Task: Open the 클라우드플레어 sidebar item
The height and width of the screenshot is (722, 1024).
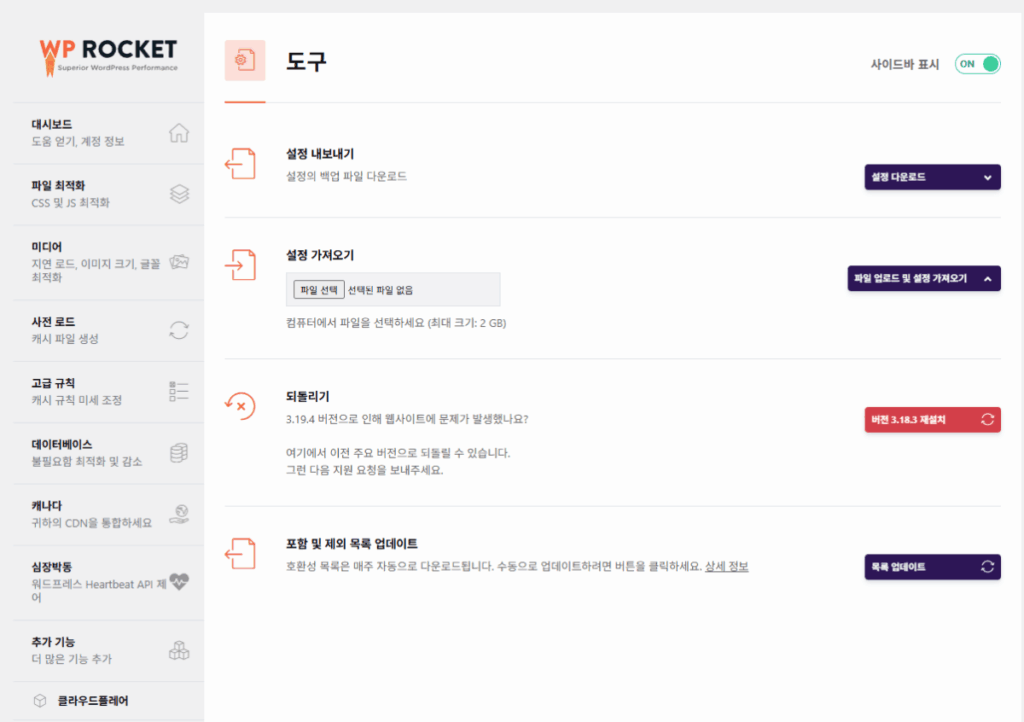Action: (91, 701)
